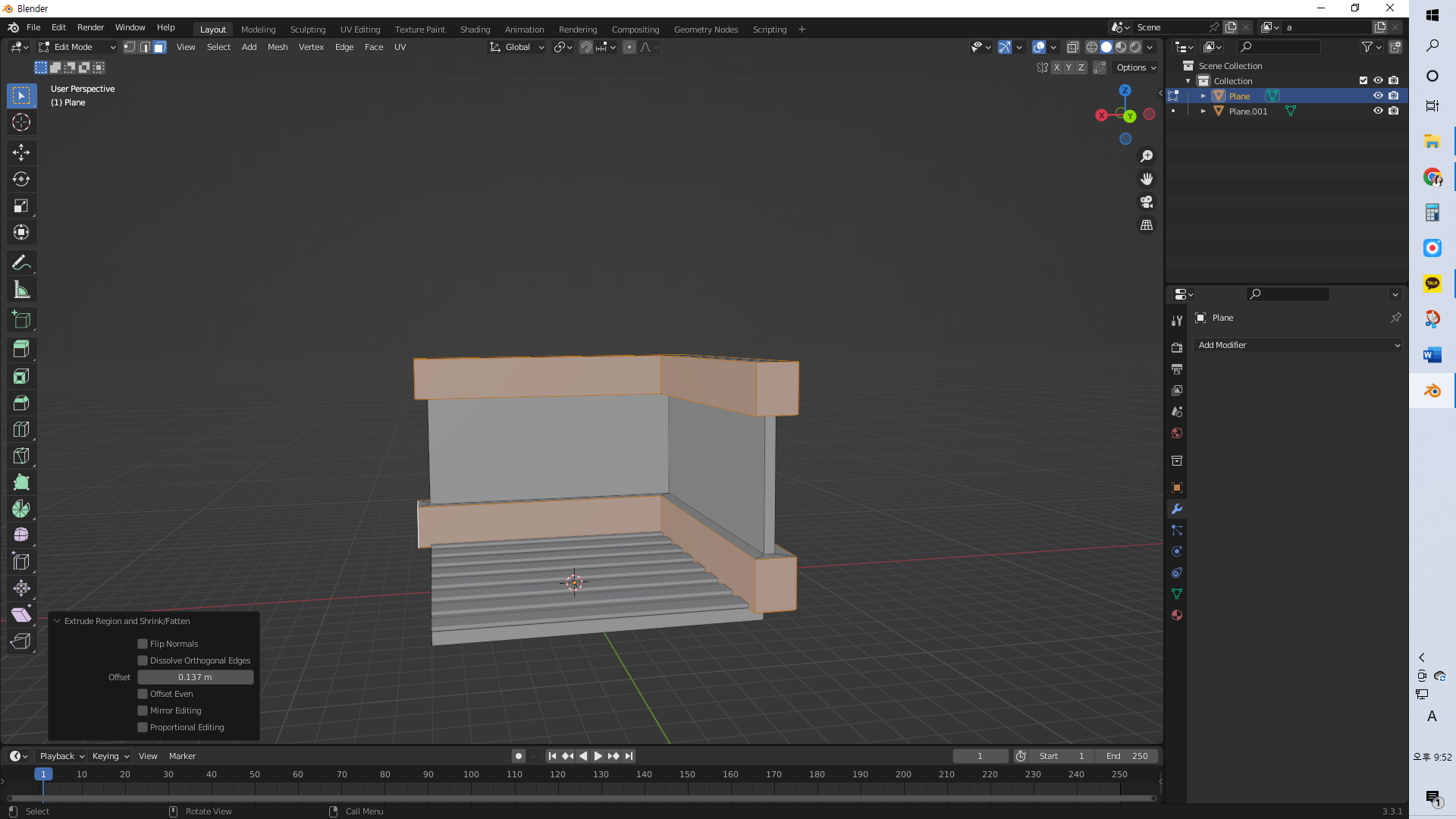
Task: Open the Material properties tab
Action: coord(1177,615)
